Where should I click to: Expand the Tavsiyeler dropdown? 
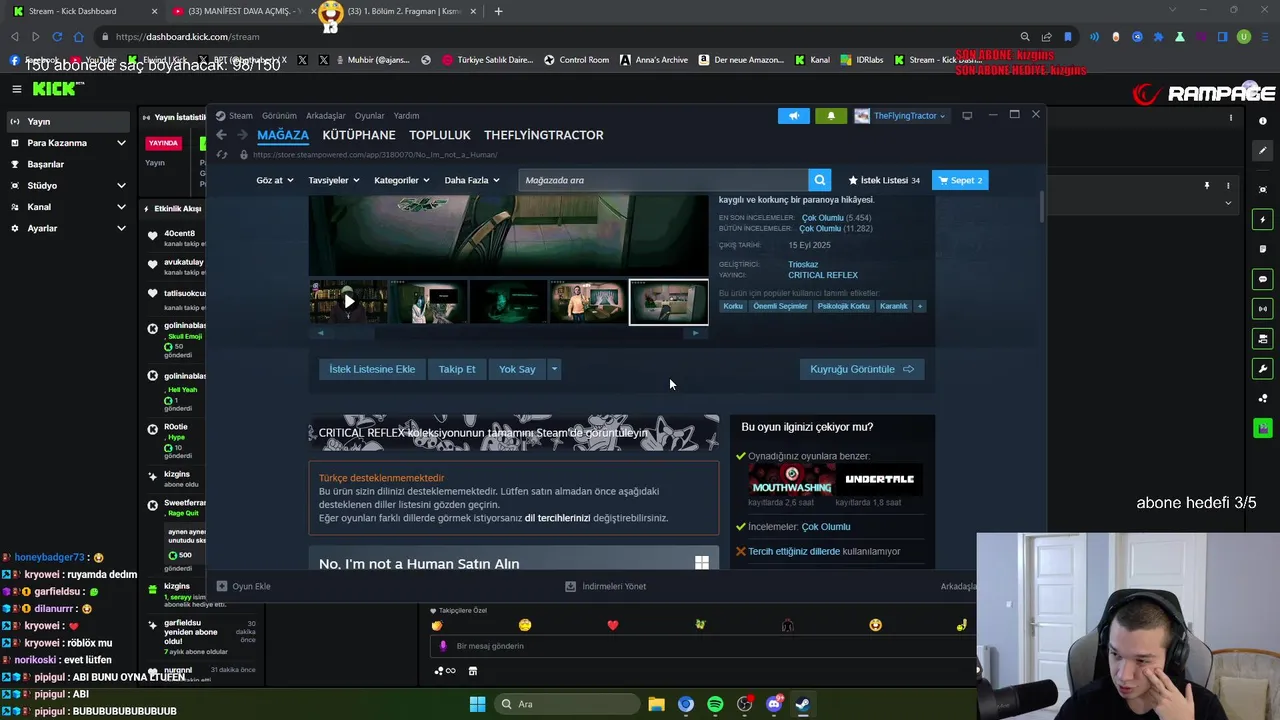334,180
